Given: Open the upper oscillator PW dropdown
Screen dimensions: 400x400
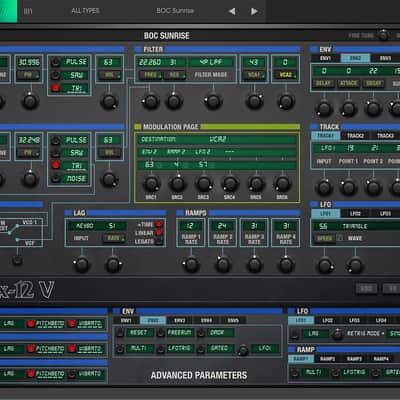Looking at the screenshot, I should point(29,75).
